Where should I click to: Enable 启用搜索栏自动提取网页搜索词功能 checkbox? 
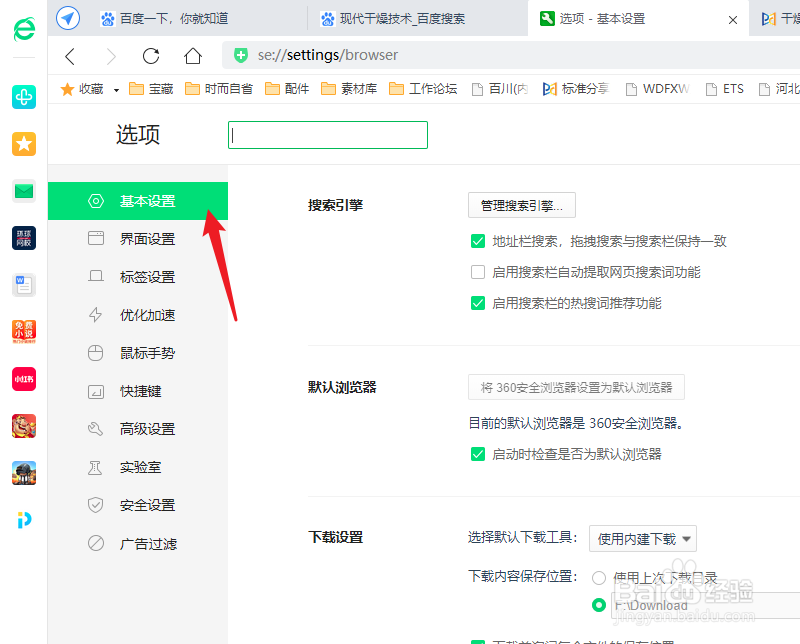(x=478, y=272)
